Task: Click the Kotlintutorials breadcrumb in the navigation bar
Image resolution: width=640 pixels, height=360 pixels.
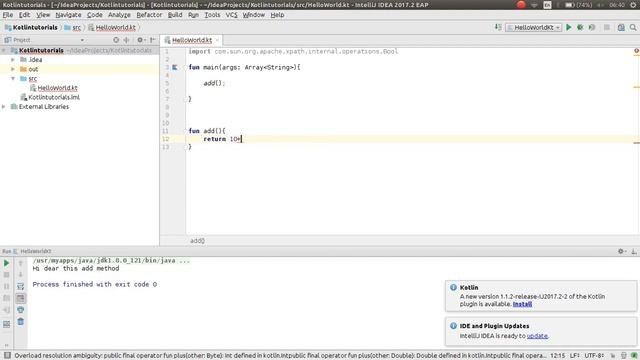Action: [35, 27]
